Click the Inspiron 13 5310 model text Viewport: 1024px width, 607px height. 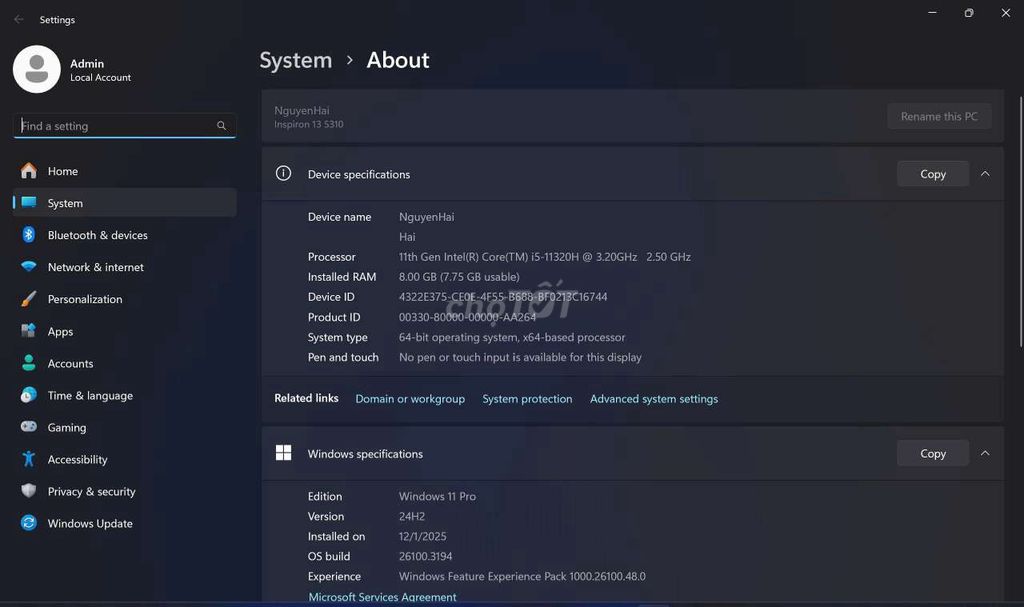308,124
